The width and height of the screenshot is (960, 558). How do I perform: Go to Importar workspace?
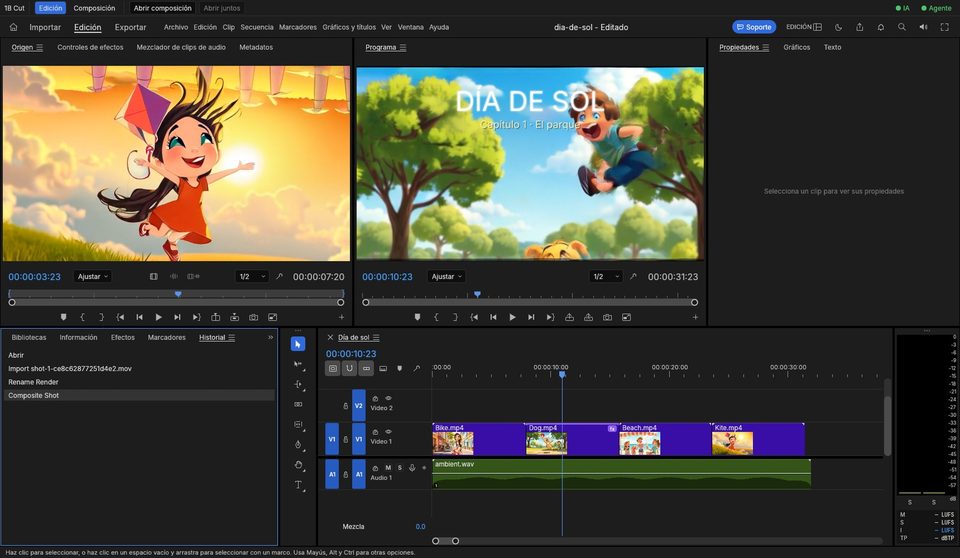point(45,27)
